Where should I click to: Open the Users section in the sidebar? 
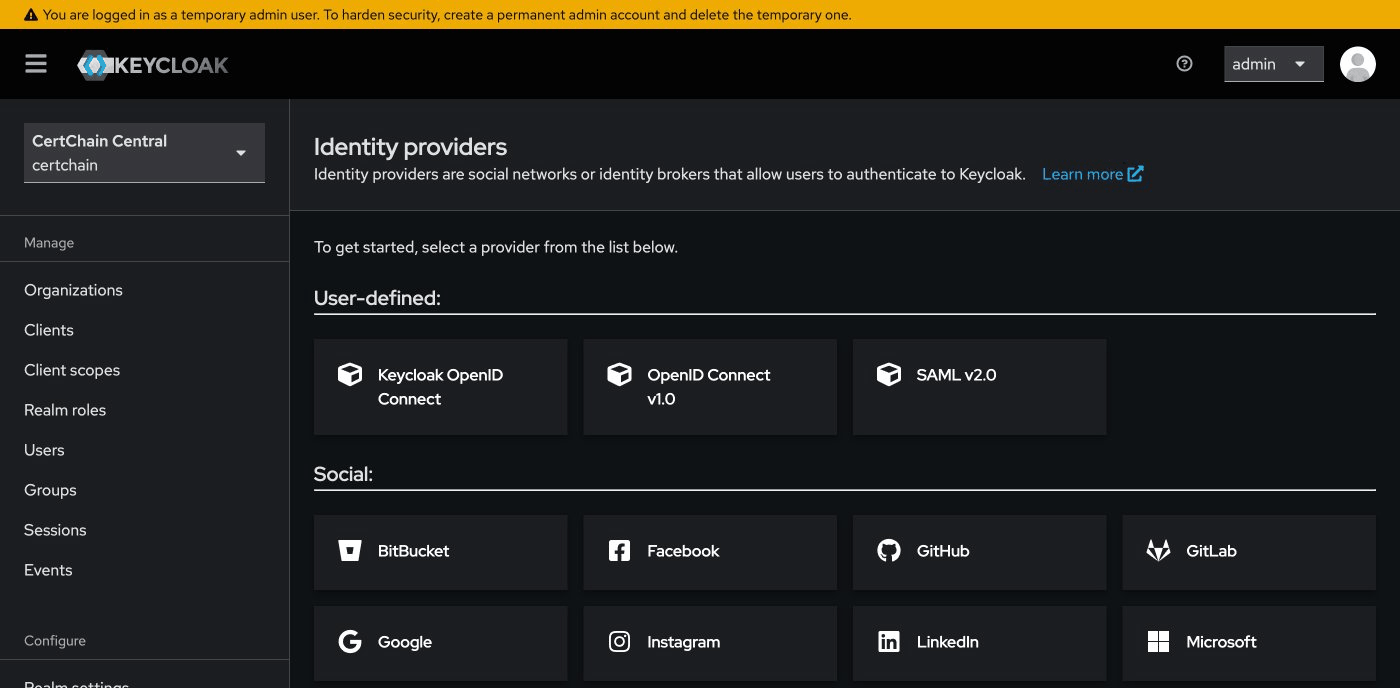click(44, 450)
